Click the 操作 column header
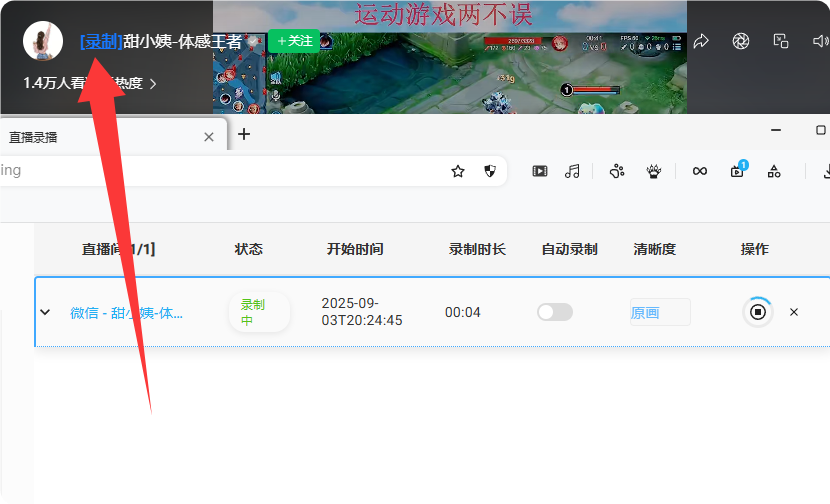 coord(754,249)
